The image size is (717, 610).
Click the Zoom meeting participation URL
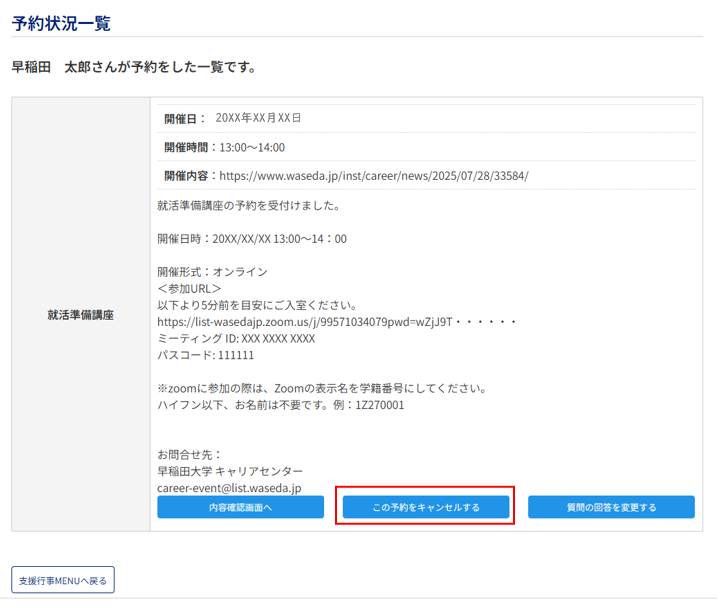(336, 322)
